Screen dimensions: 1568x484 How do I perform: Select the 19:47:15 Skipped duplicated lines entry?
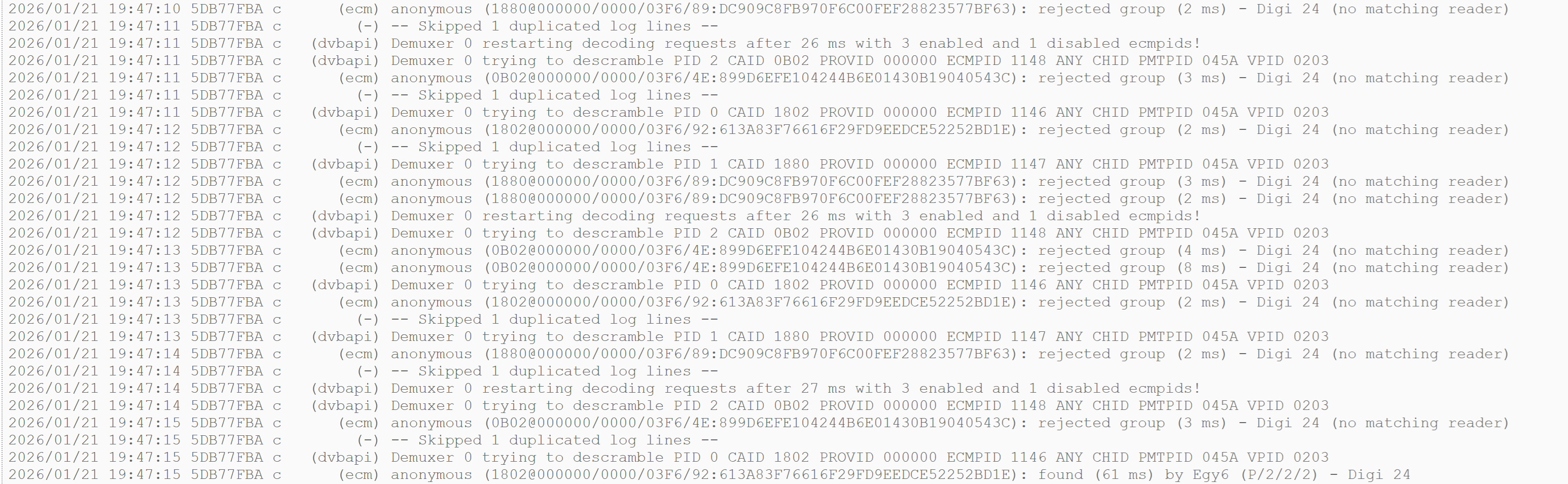tap(364, 440)
